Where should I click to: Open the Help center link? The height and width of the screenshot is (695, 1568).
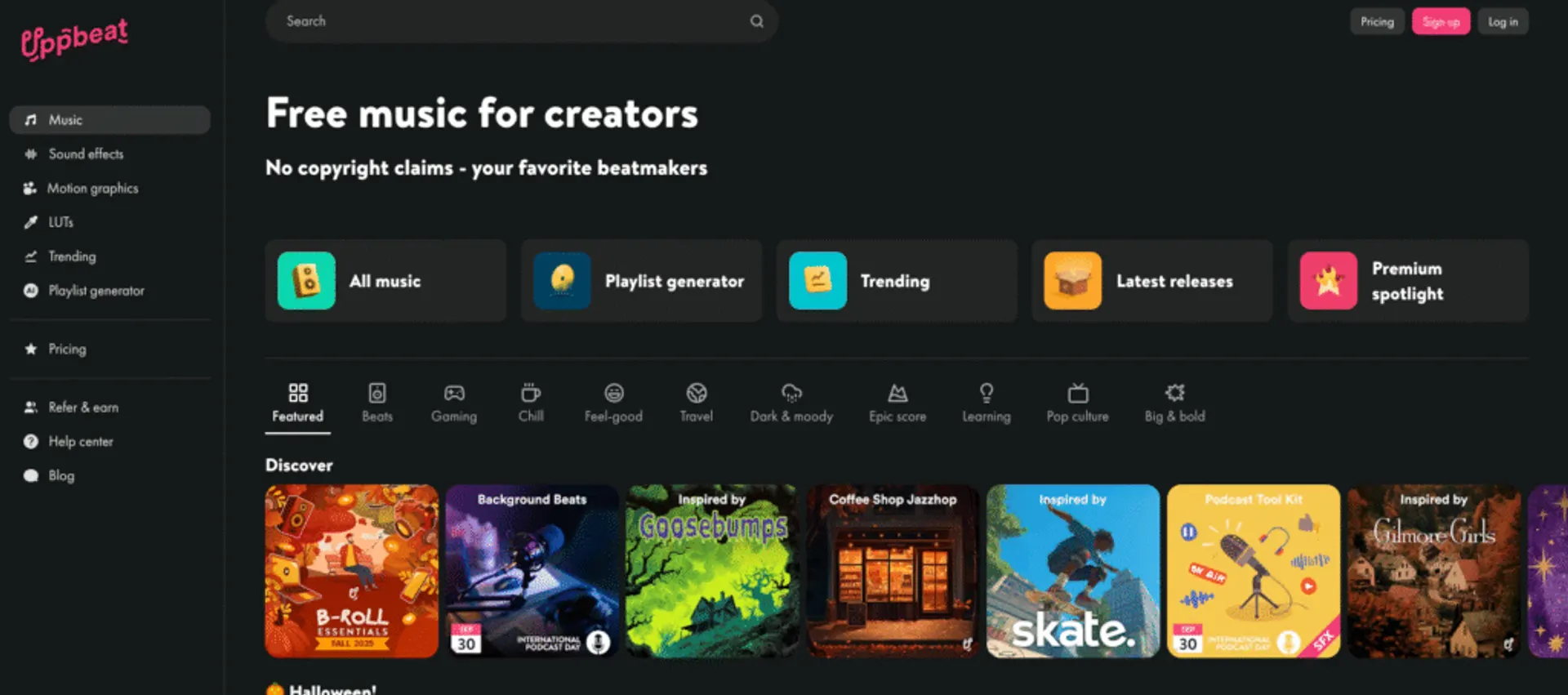pos(80,442)
